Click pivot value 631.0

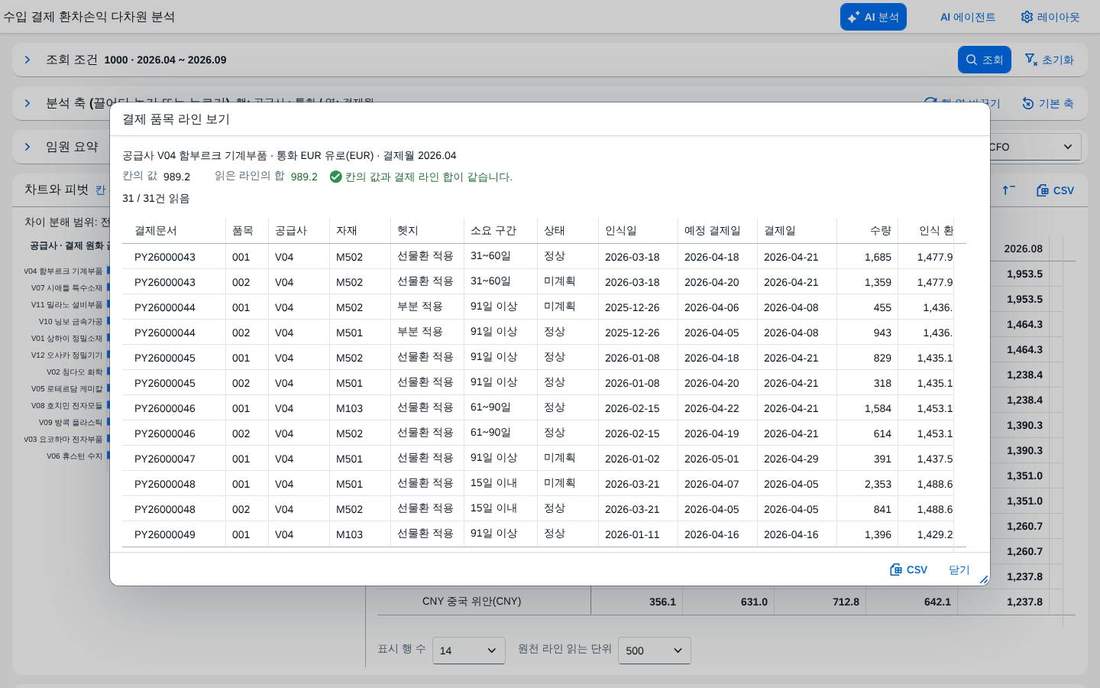(754, 602)
